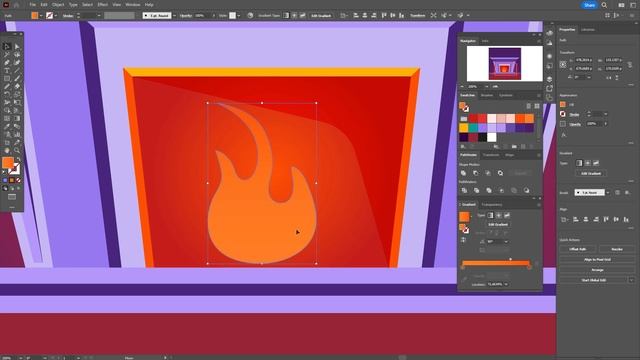Pick the teal swatch in Swatches panel
This screenshot has height=360, width=640.
point(473,128)
